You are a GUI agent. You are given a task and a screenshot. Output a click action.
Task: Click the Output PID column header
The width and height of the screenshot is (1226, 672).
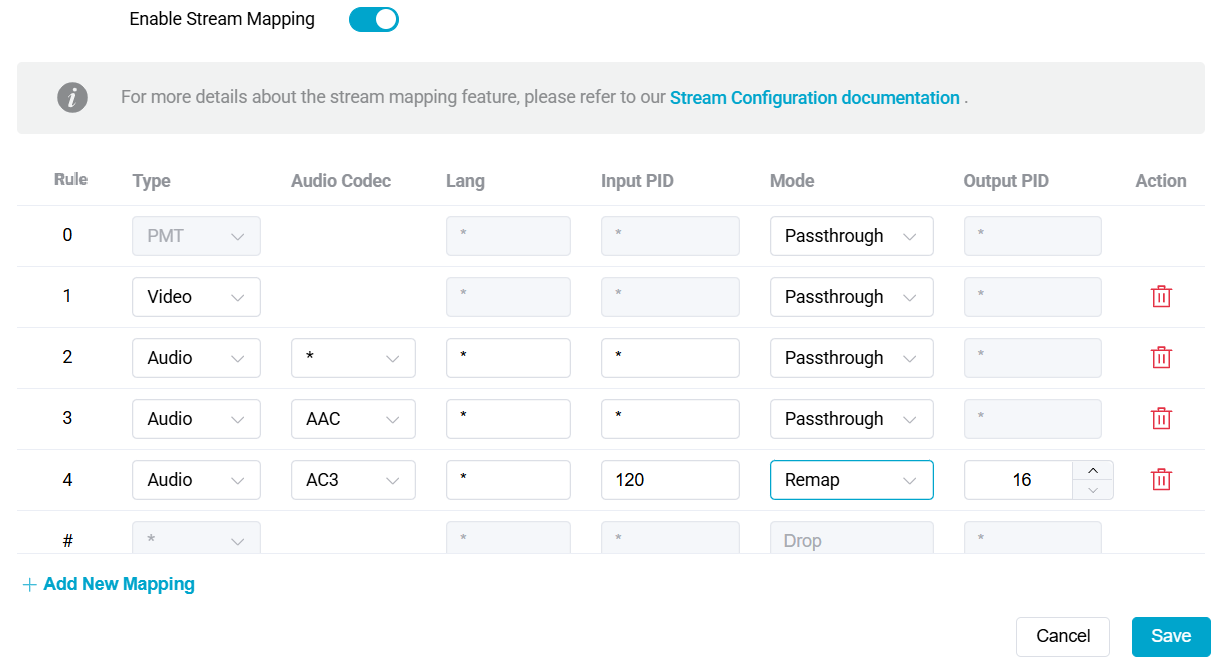(x=1006, y=181)
